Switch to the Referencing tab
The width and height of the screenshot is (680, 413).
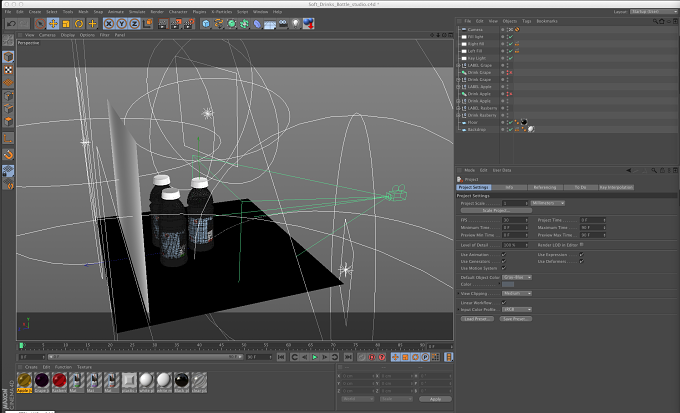pyautogui.click(x=545, y=187)
